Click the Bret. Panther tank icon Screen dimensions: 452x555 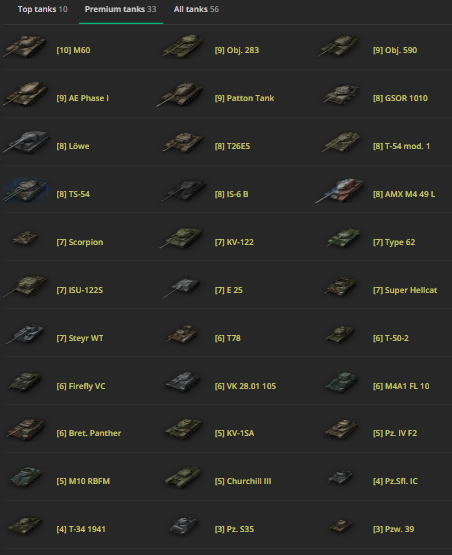click(26, 429)
